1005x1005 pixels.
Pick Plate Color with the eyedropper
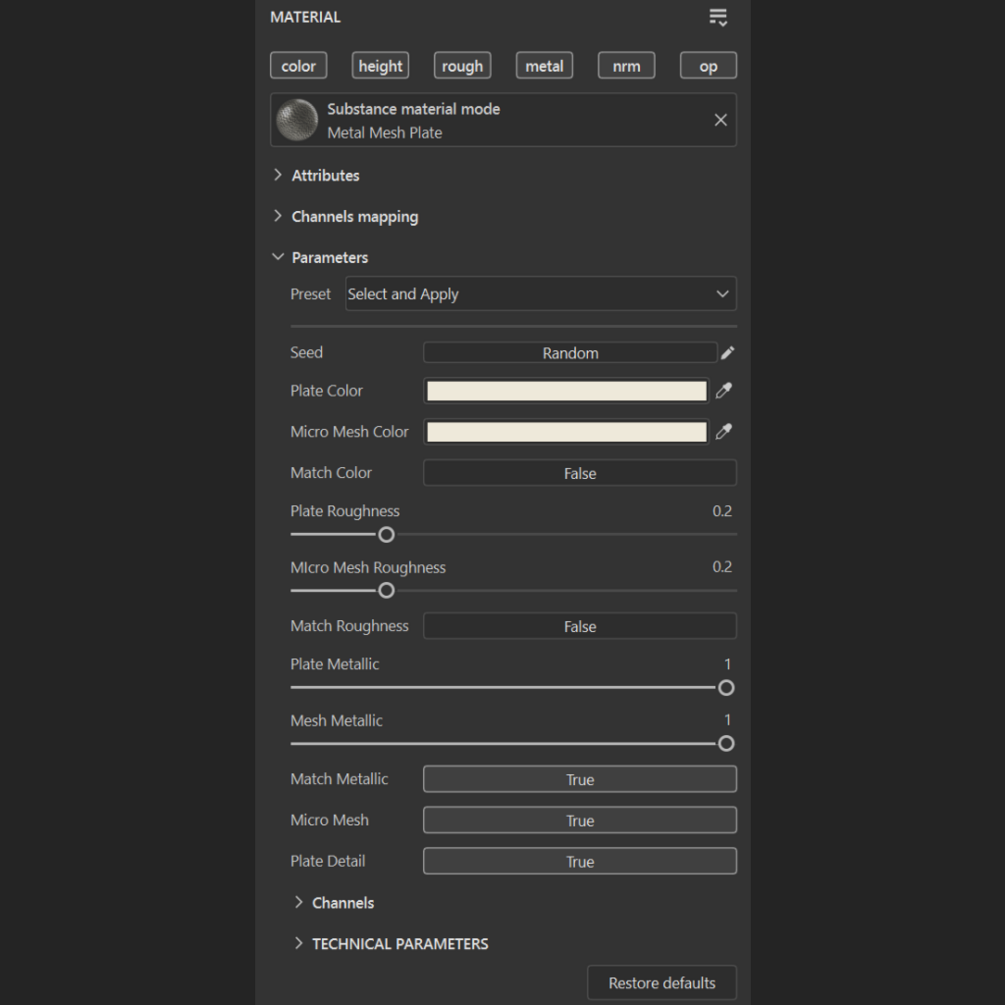724,391
